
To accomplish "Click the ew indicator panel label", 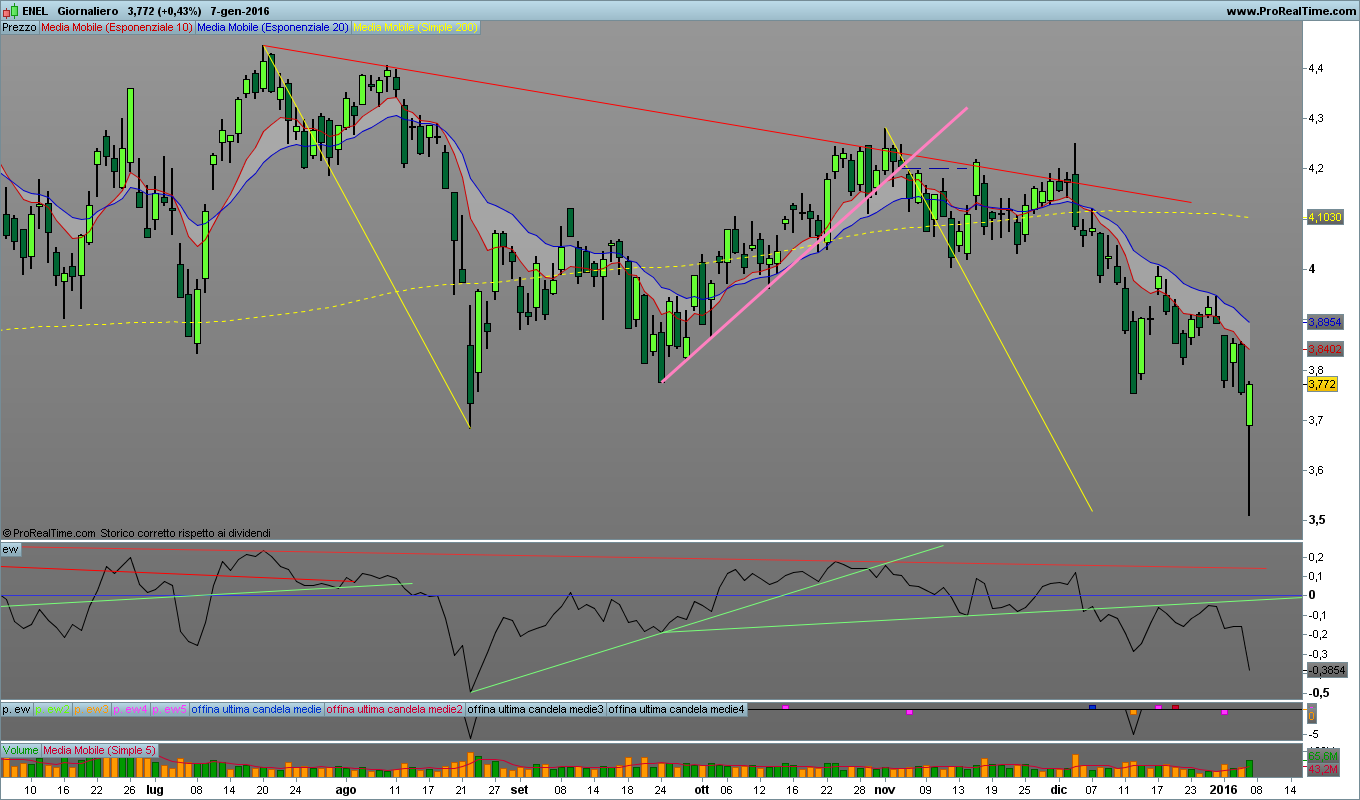I will tap(11, 550).
